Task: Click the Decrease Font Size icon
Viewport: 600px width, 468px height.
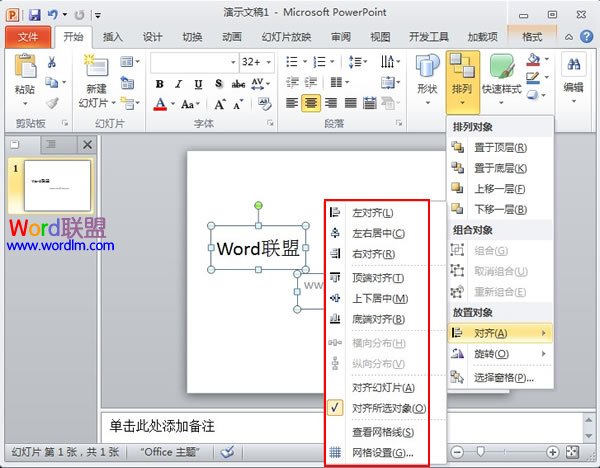Action: click(238, 104)
